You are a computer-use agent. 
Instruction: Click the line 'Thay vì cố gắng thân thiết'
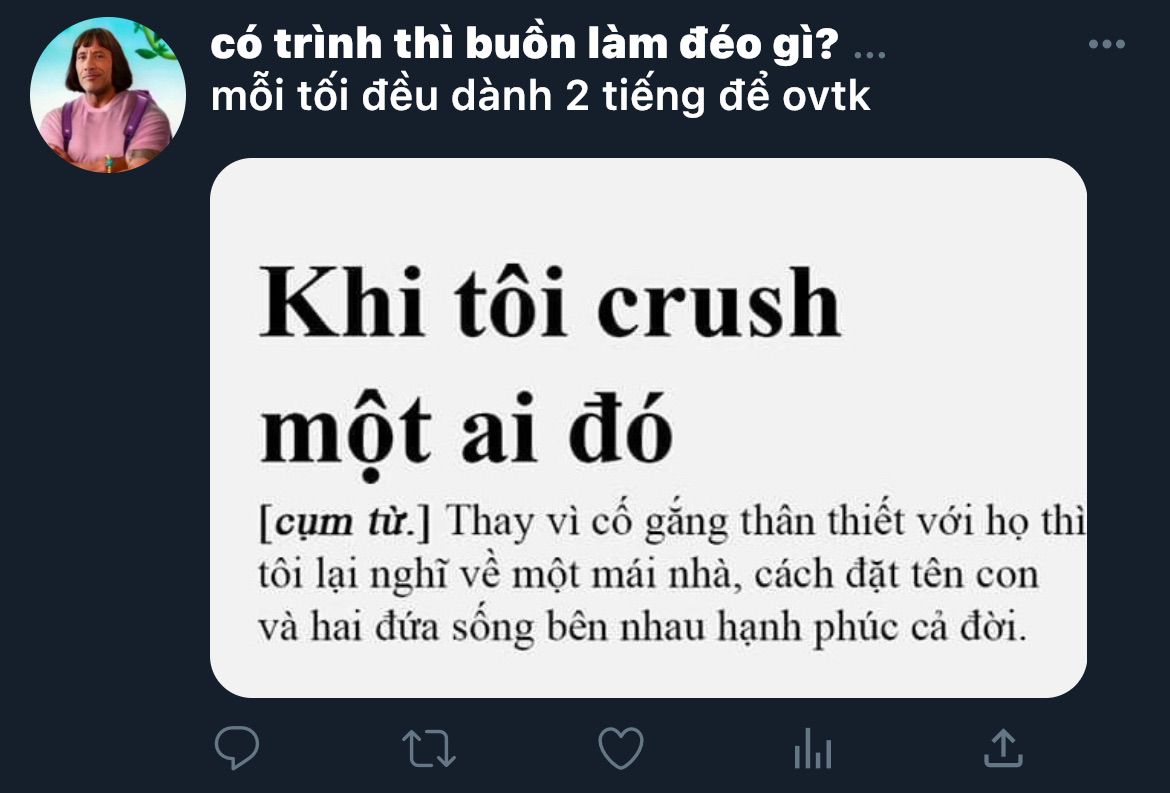click(766, 522)
